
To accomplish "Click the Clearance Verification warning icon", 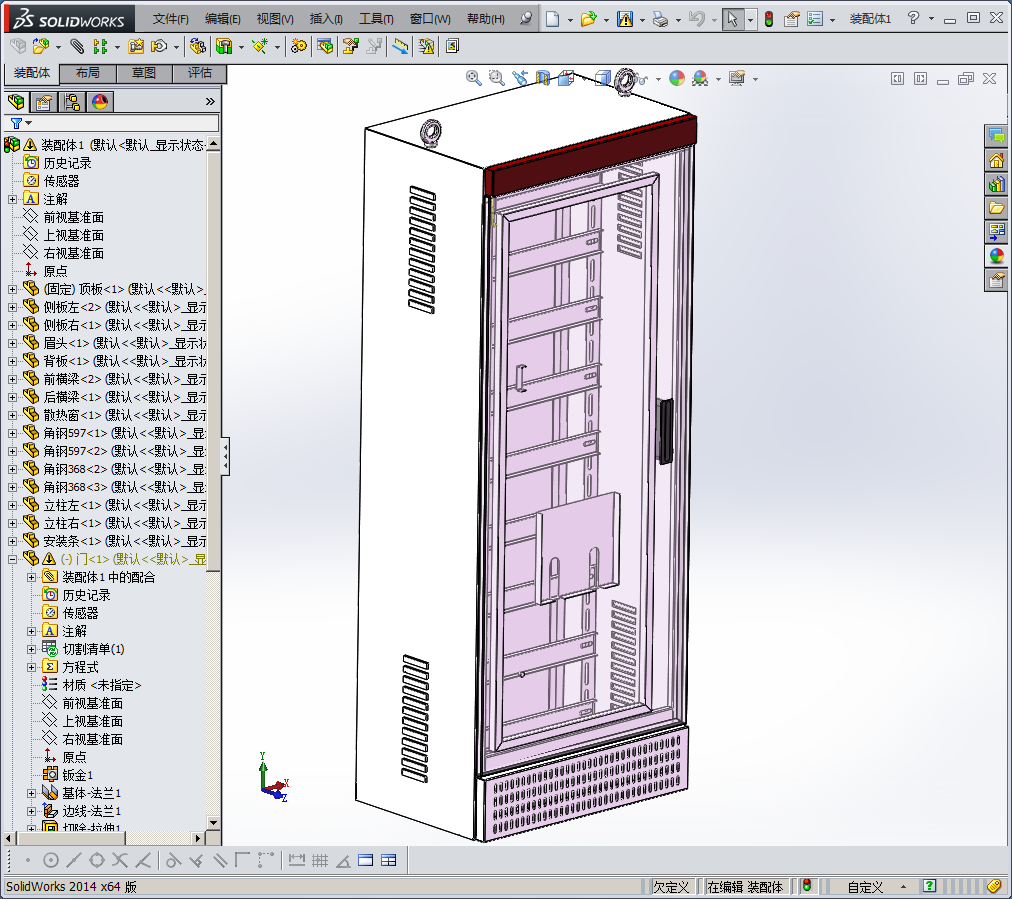I will coord(427,46).
